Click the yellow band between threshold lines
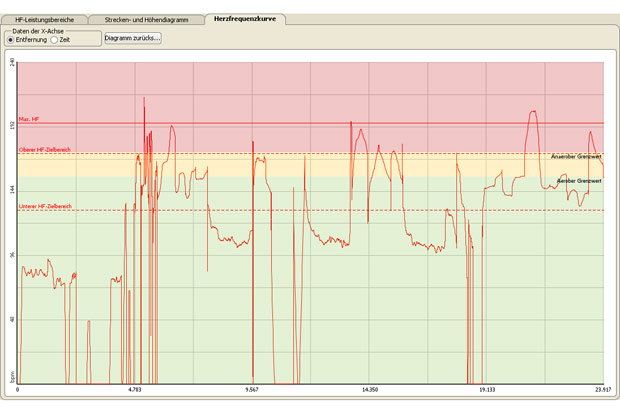 [300, 165]
